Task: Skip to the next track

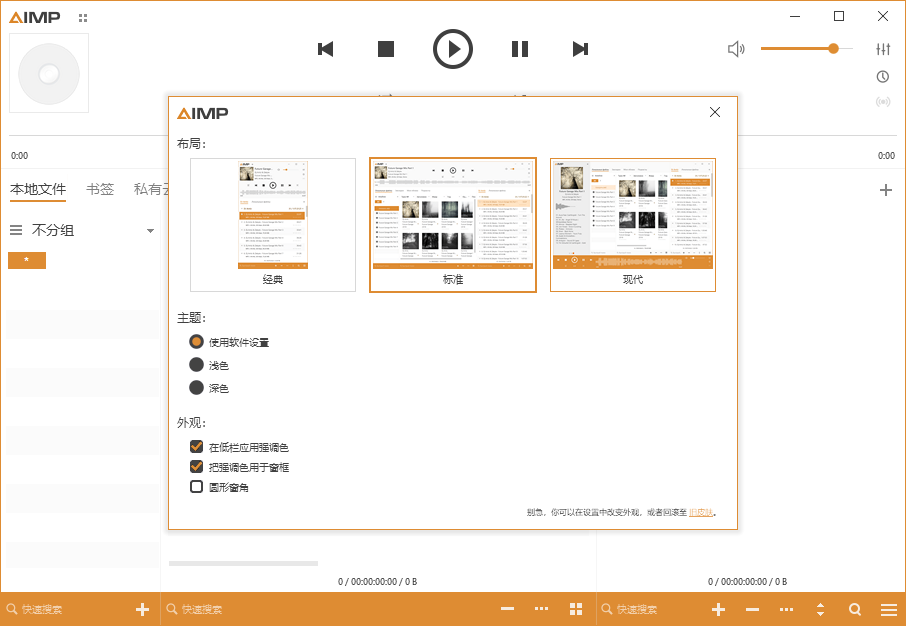Action: 580,49
